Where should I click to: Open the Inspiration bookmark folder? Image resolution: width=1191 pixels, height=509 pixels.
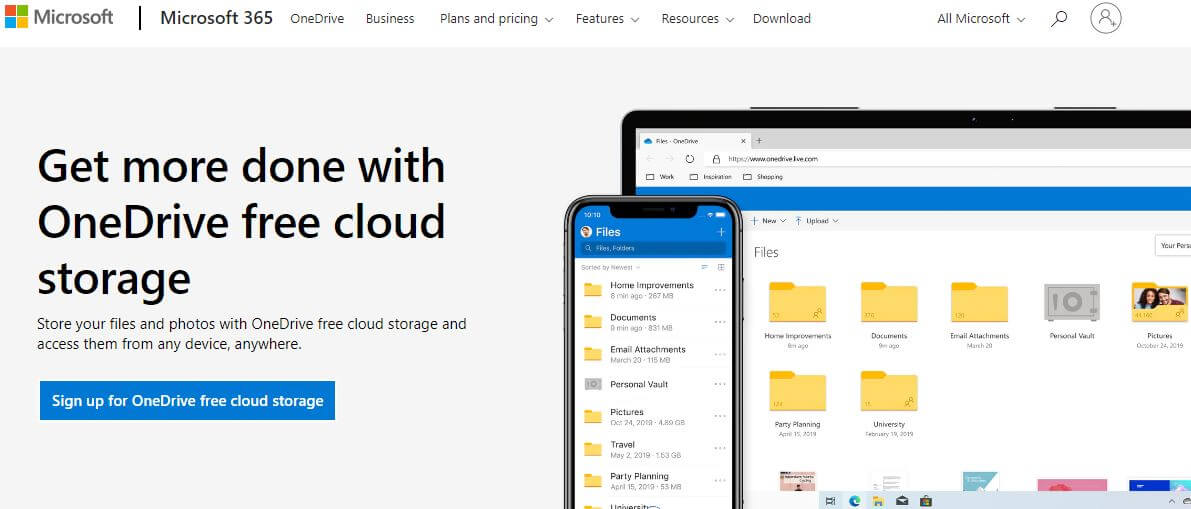click(x=711, y=176)
